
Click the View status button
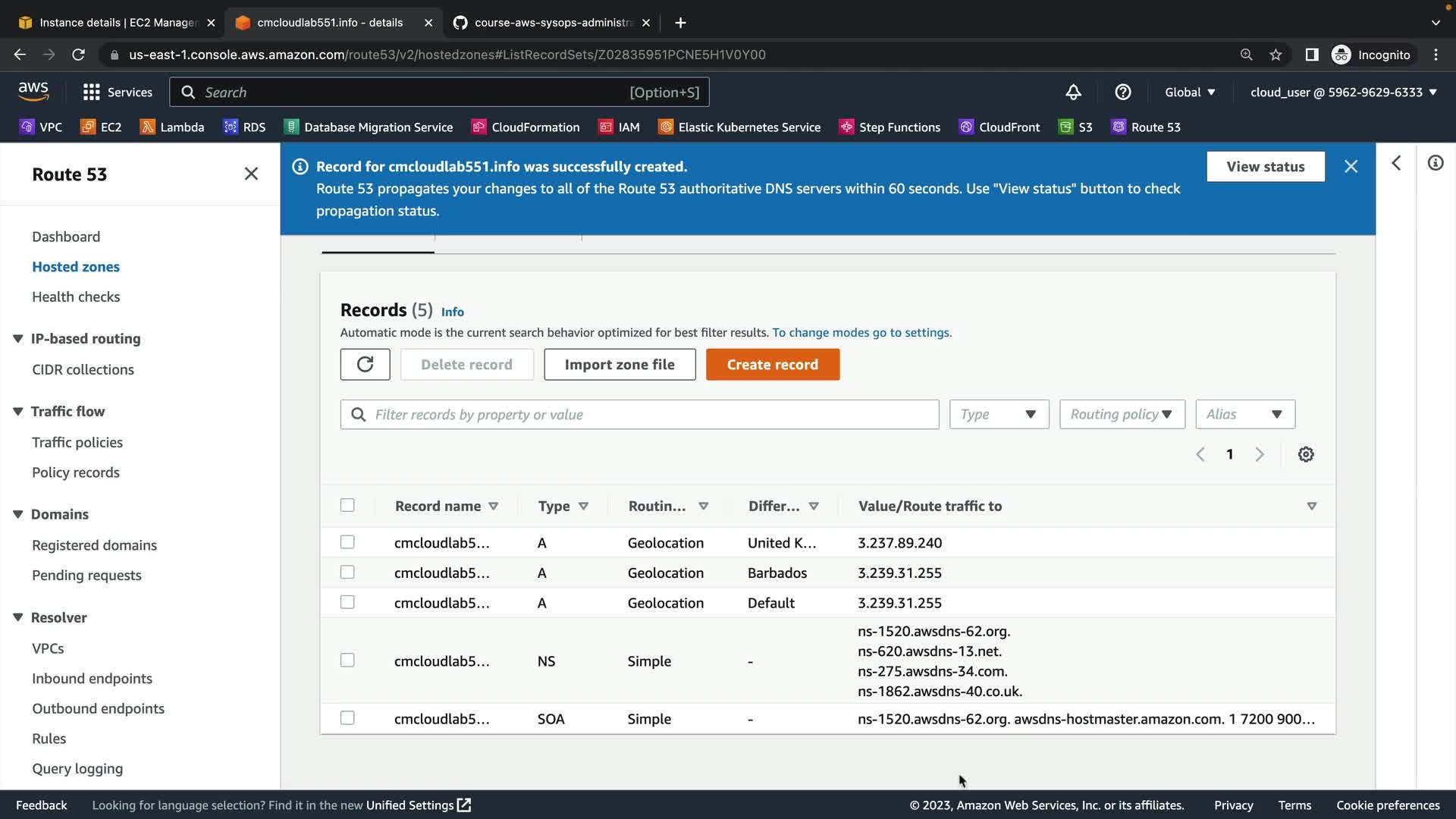tap(1265, 167)
